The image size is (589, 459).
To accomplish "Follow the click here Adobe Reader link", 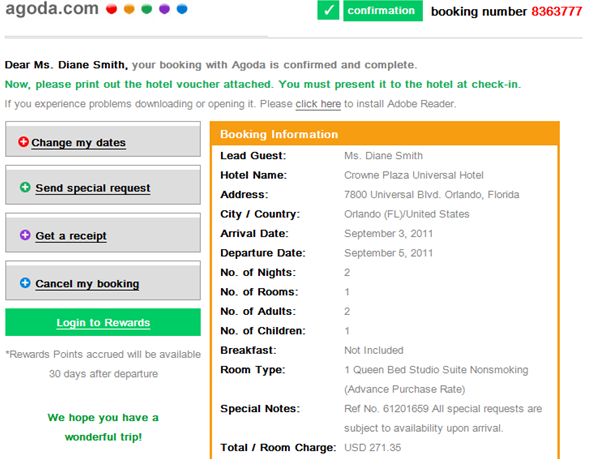I will (318, 104).
